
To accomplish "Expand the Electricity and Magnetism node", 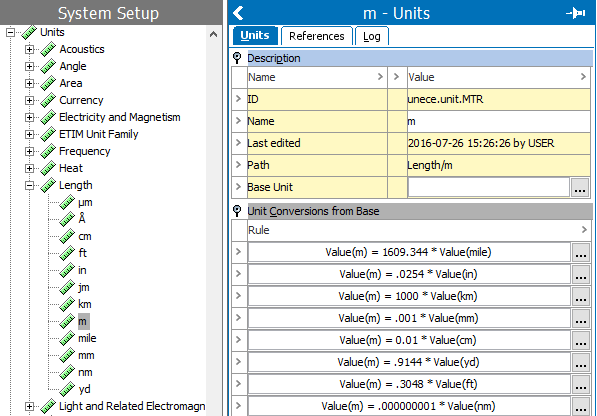I will [29, 117].
